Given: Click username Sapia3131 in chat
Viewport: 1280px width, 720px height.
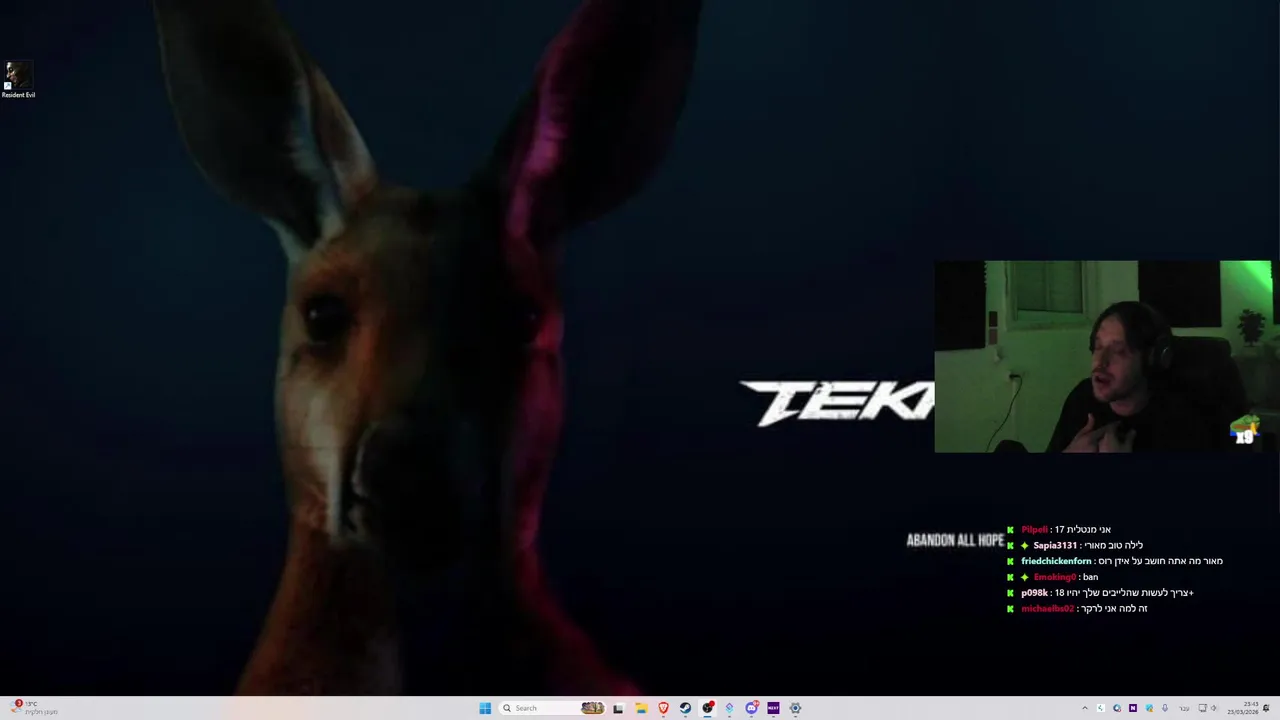Looking at the screenshot, I should pyautogui.click(x=1055, y=546).
